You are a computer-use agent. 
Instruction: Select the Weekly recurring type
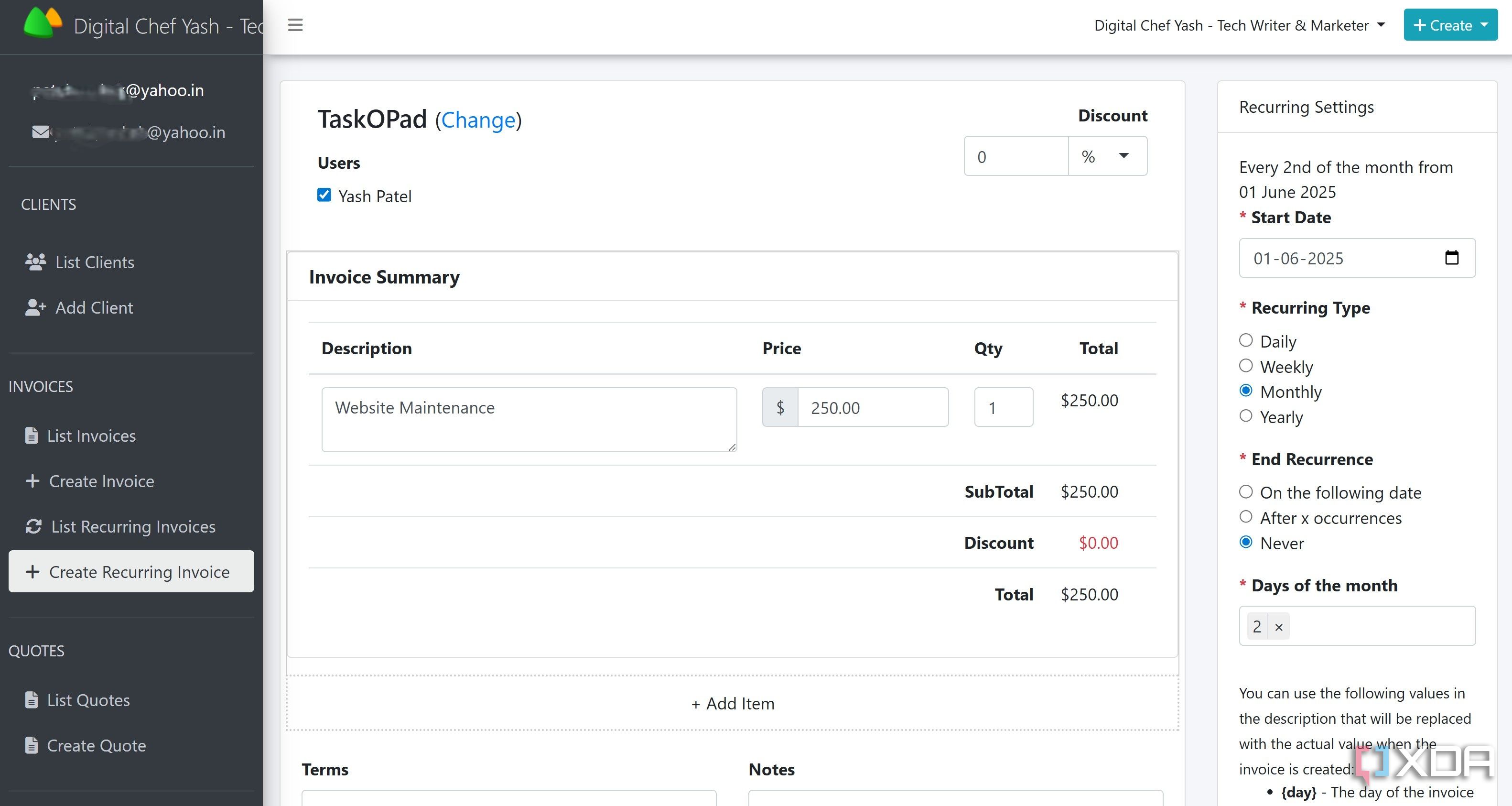coord(1245,366)
